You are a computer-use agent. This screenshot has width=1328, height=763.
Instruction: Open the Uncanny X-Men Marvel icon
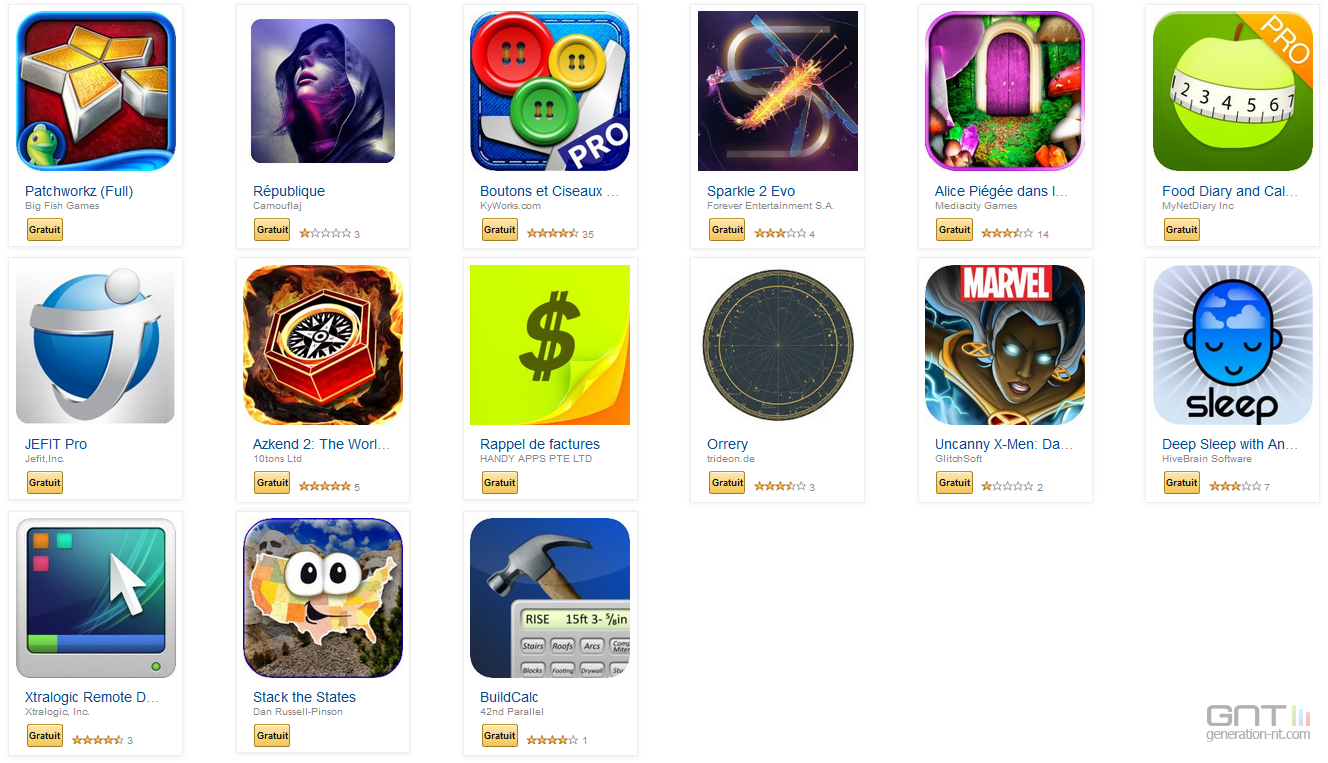click(1005, 345)
